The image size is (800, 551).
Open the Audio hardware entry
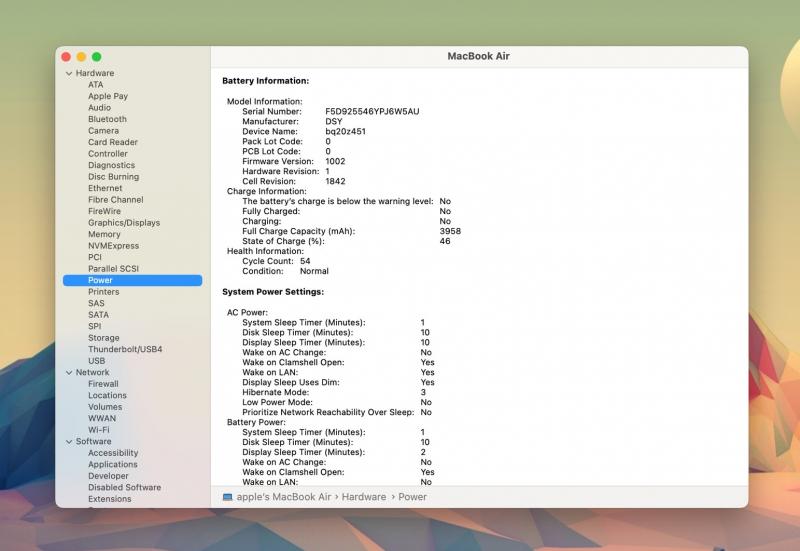99,108
